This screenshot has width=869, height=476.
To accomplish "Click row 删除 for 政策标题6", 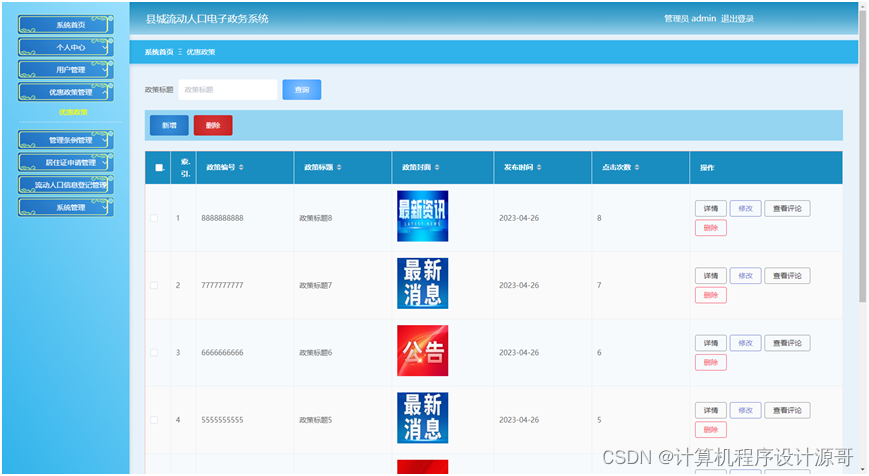I will [710, 362].
